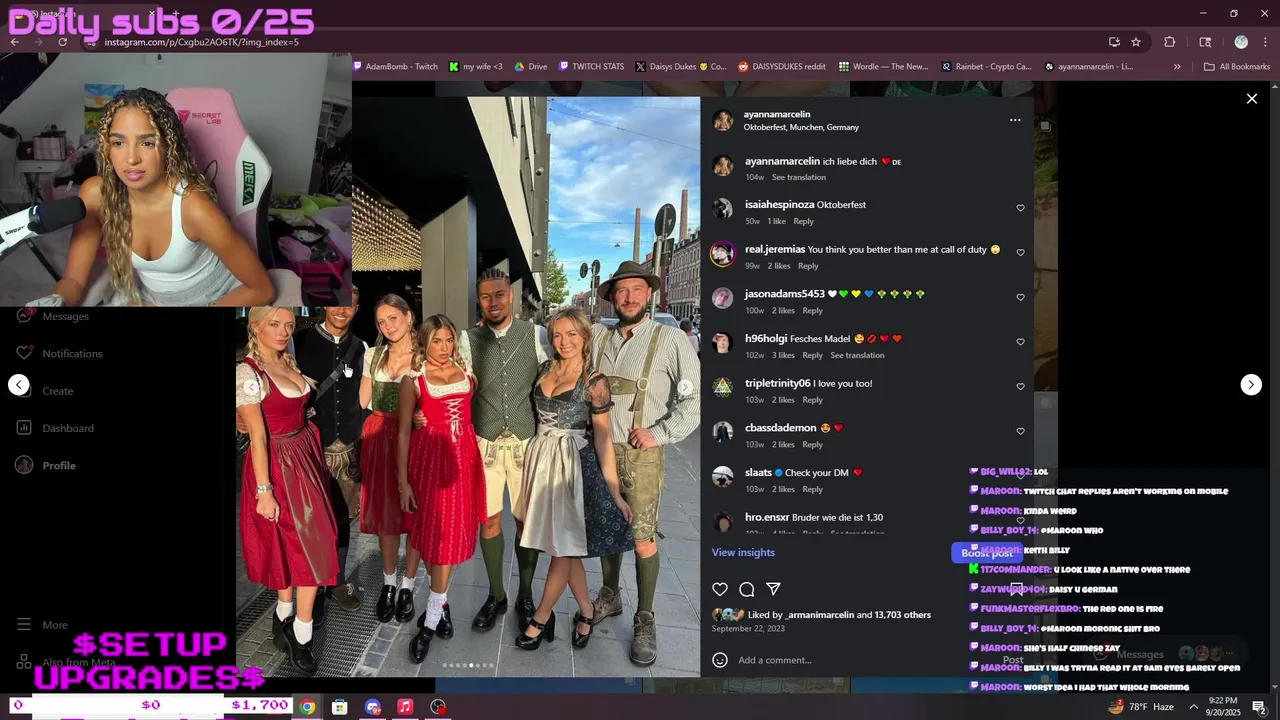Open the Drive bookmark
The width and height of the screenshot is (1280, 720).
[x=531, y=67]
